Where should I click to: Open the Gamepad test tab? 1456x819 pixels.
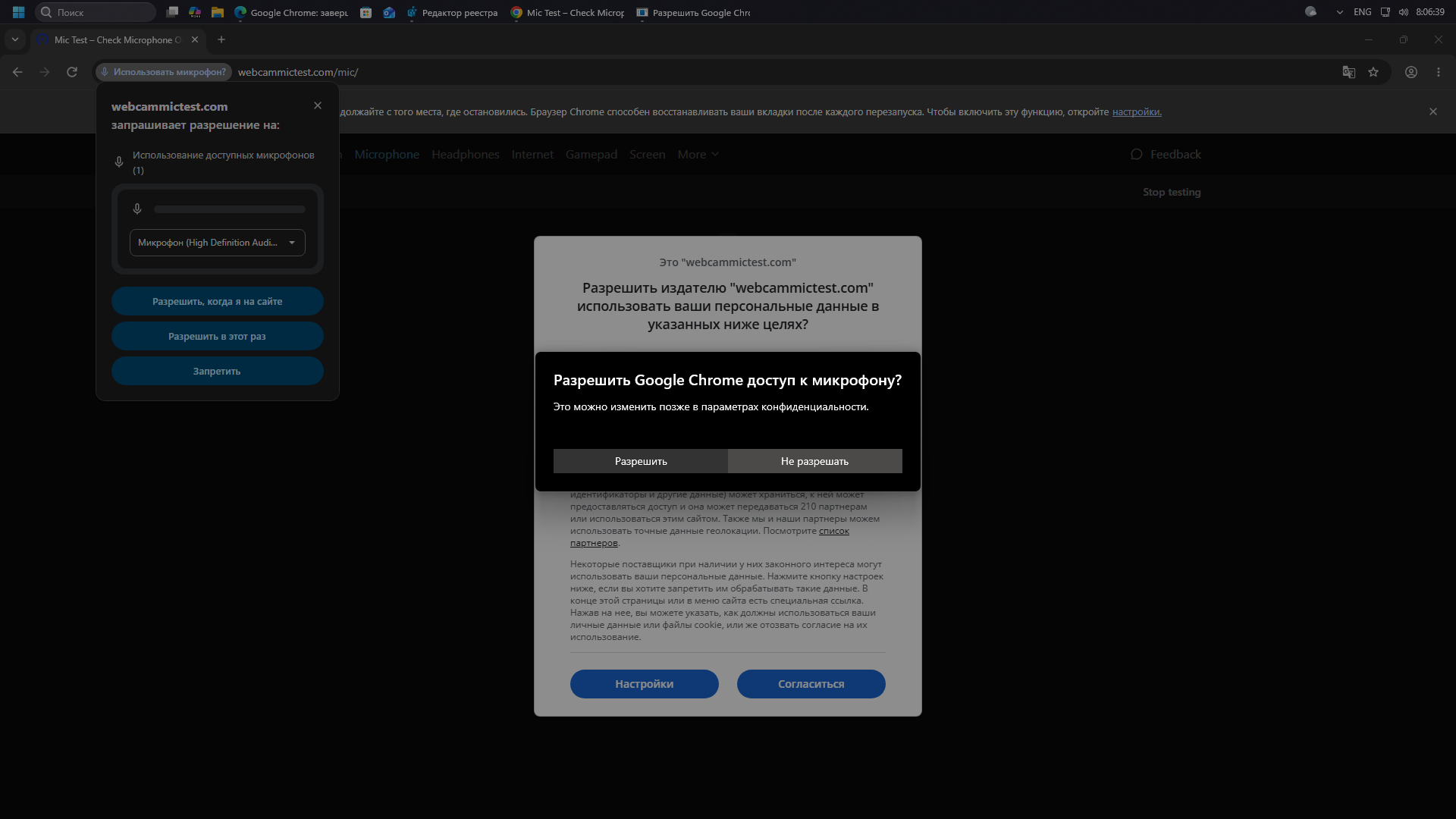591,154
